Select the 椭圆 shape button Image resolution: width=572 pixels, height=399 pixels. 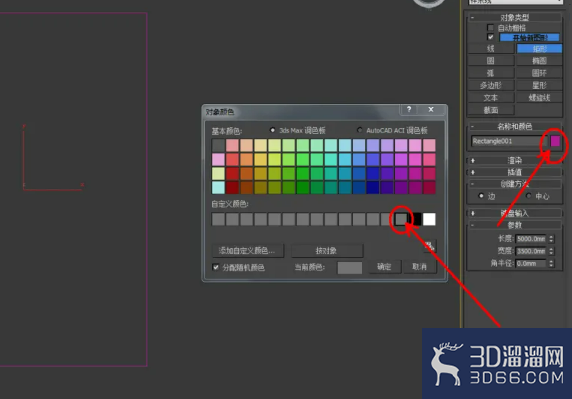tap(539, 61)
